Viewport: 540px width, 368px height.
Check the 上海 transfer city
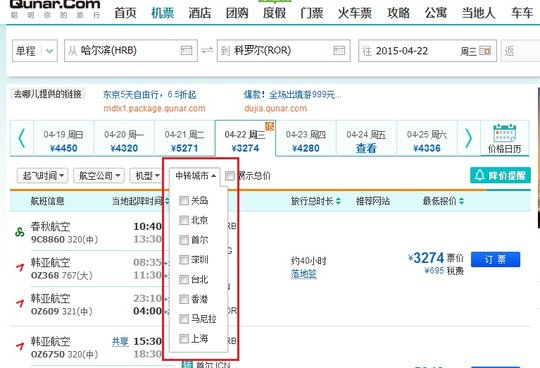tap(184, 339)
